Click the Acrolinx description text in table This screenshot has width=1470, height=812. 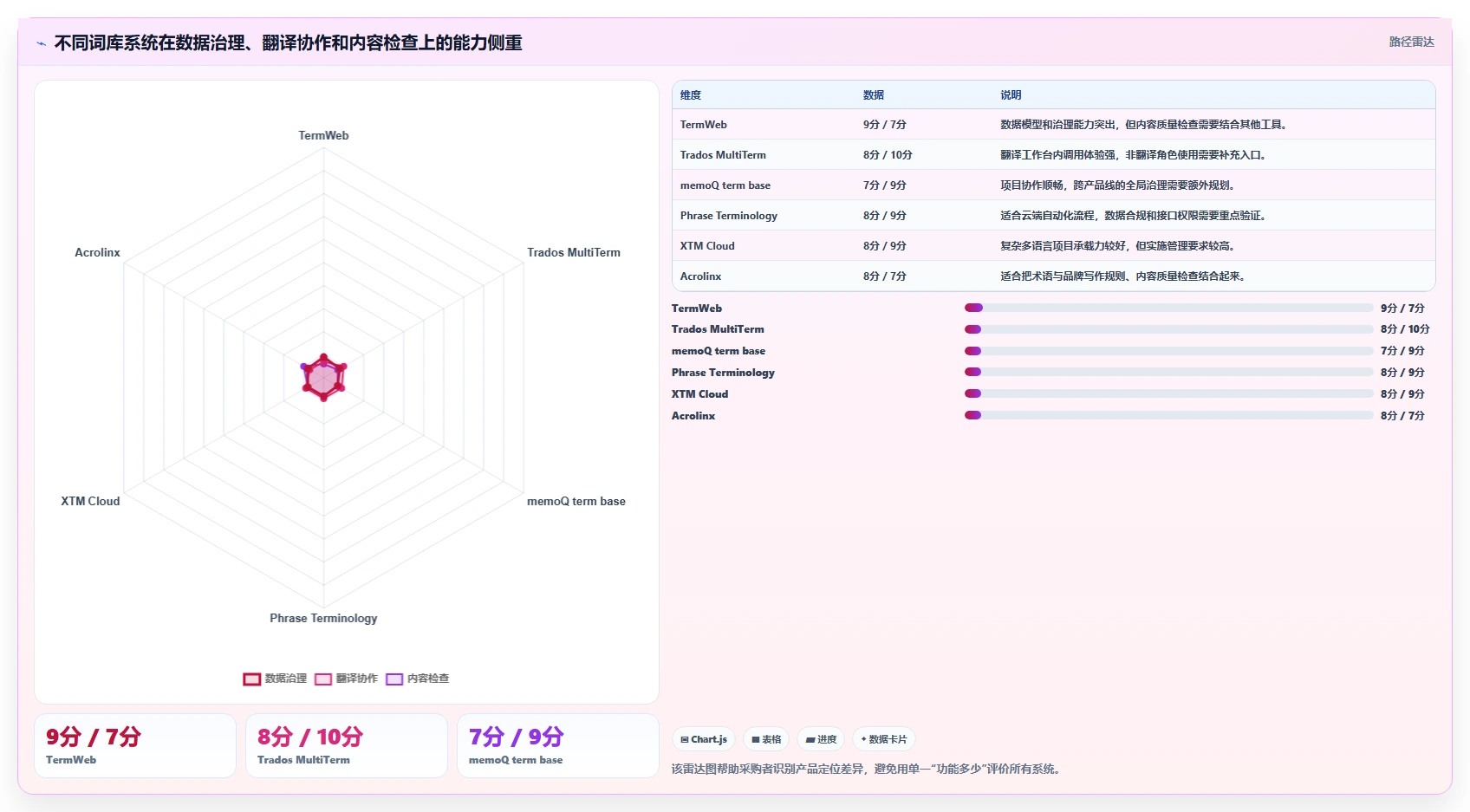tap(1125, 276)
